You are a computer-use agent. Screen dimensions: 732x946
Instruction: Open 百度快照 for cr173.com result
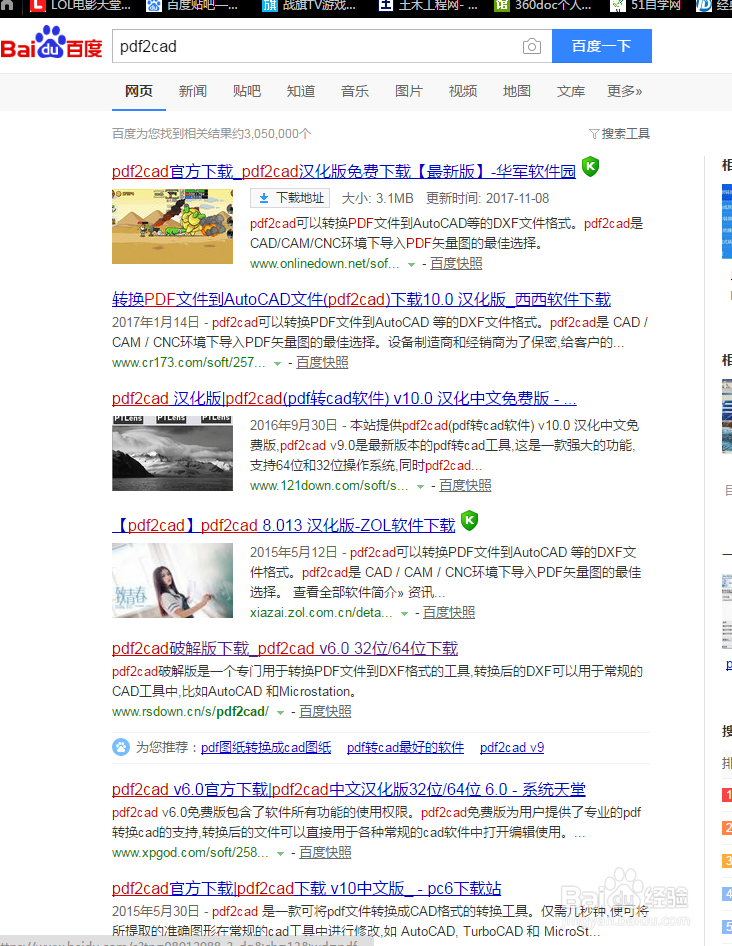click(322, 363)
